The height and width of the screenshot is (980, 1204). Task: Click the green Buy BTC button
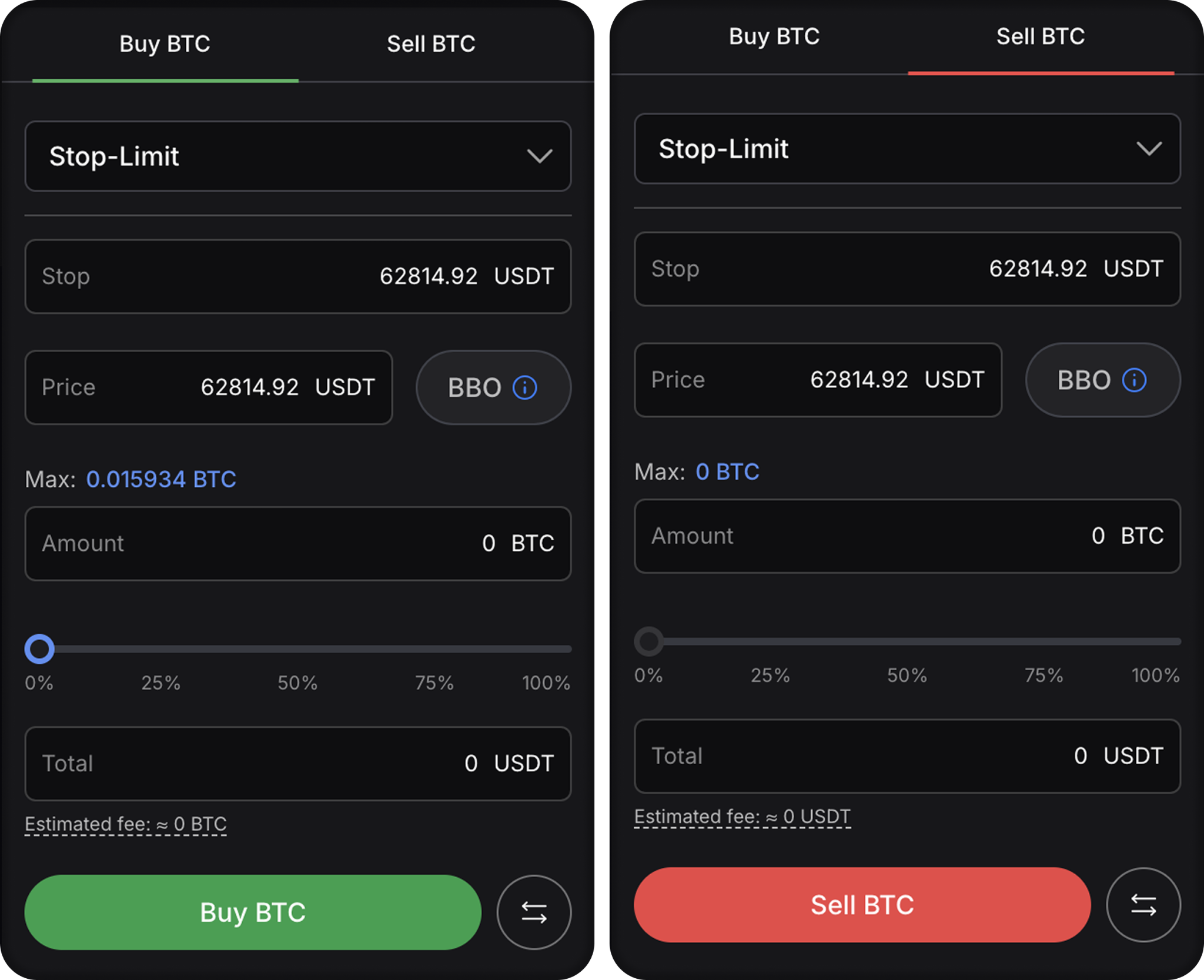click(x=253, y=912)
